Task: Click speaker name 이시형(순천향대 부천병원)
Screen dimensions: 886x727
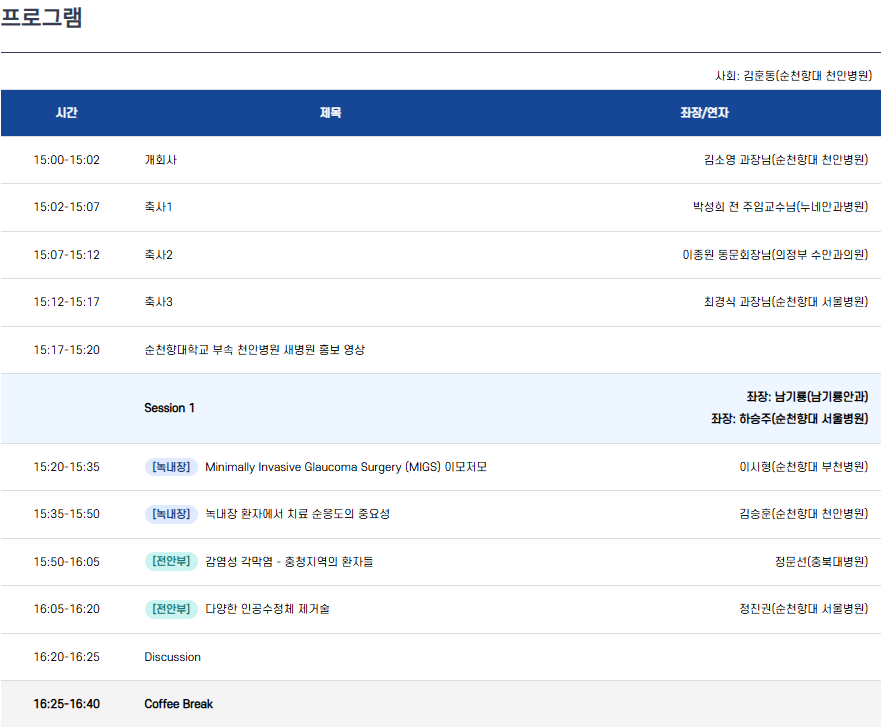Action: pos(803,467)
